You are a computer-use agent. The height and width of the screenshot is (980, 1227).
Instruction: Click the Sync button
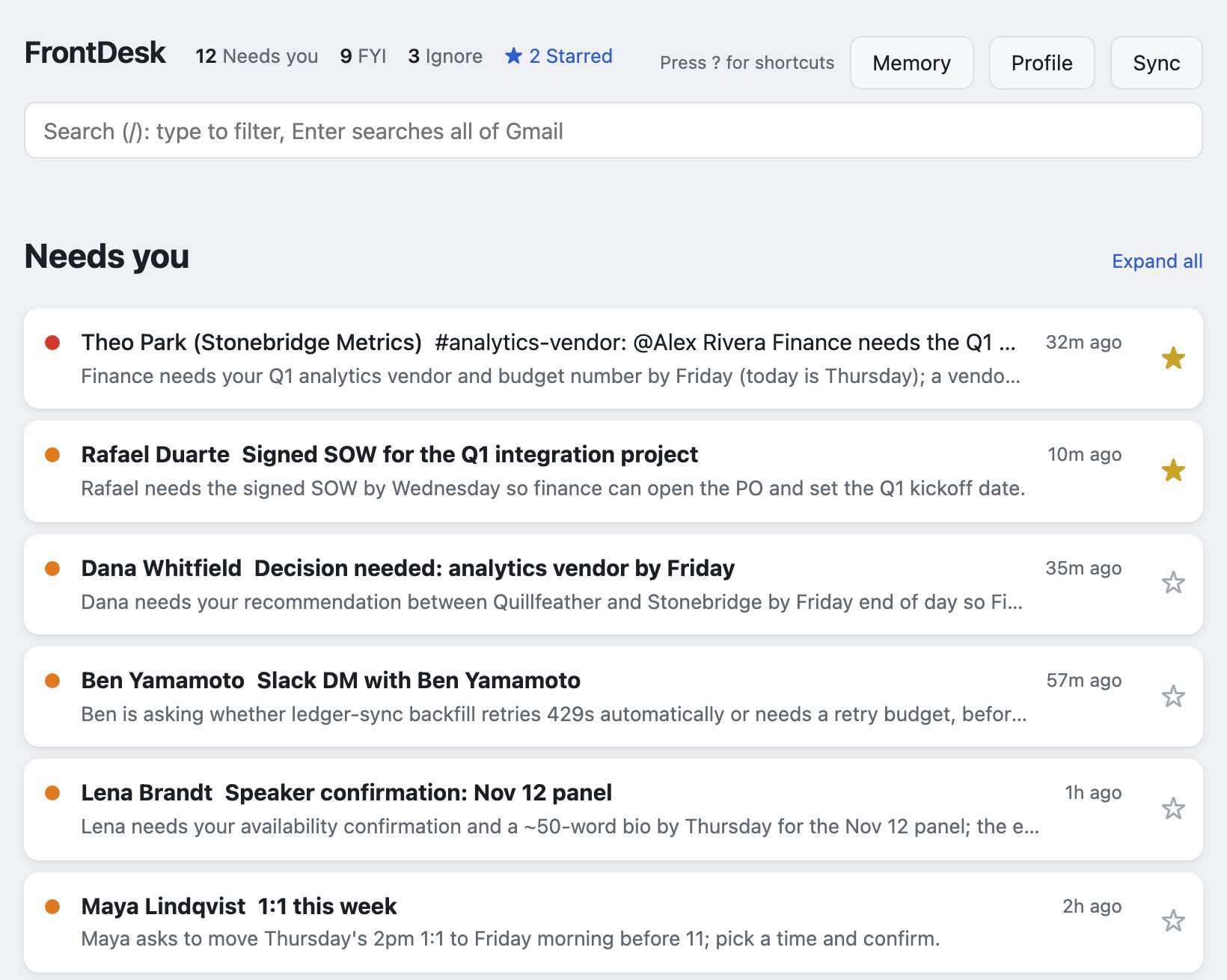1157,63
